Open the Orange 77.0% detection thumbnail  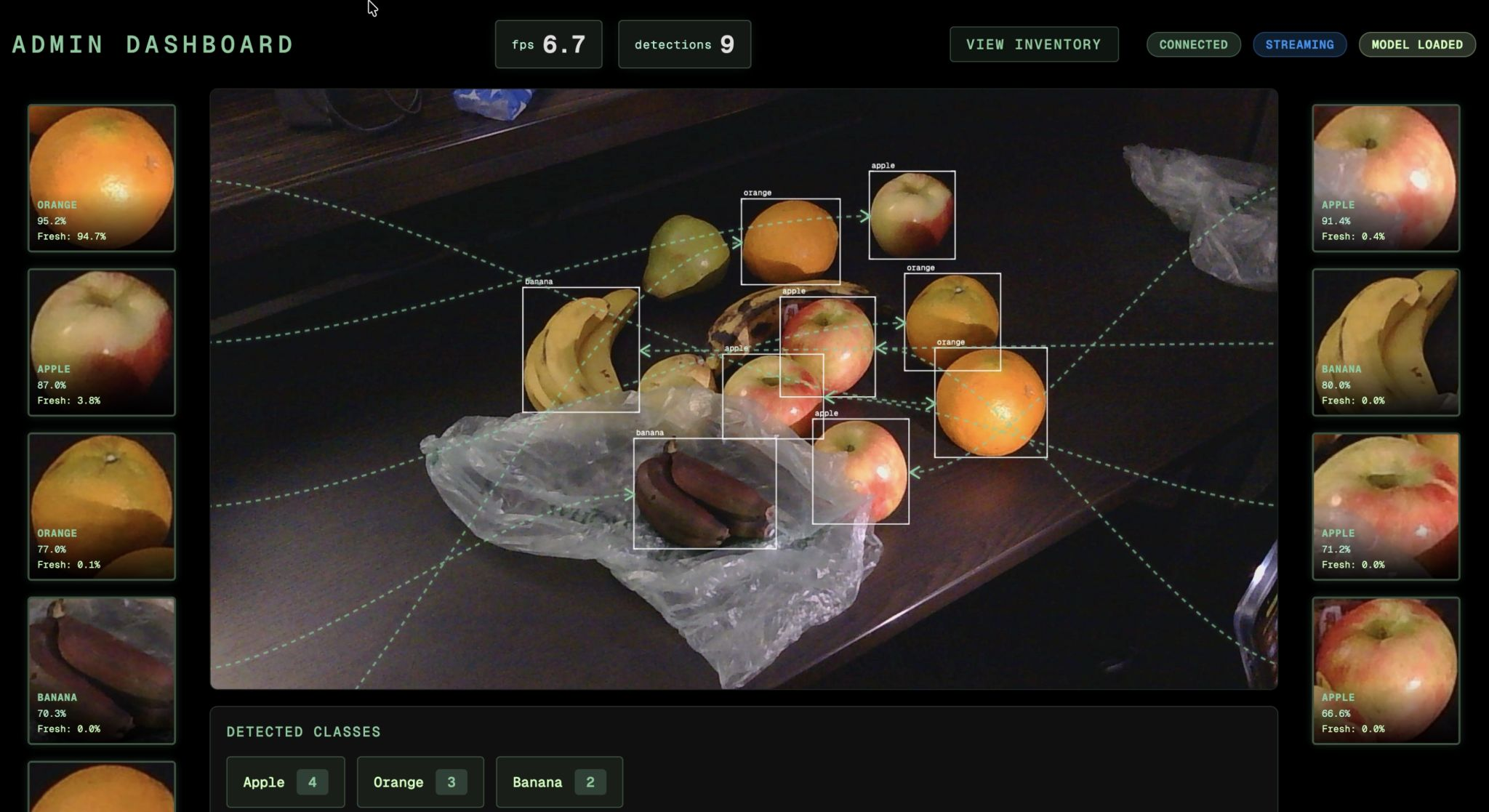tap(102, 507)
